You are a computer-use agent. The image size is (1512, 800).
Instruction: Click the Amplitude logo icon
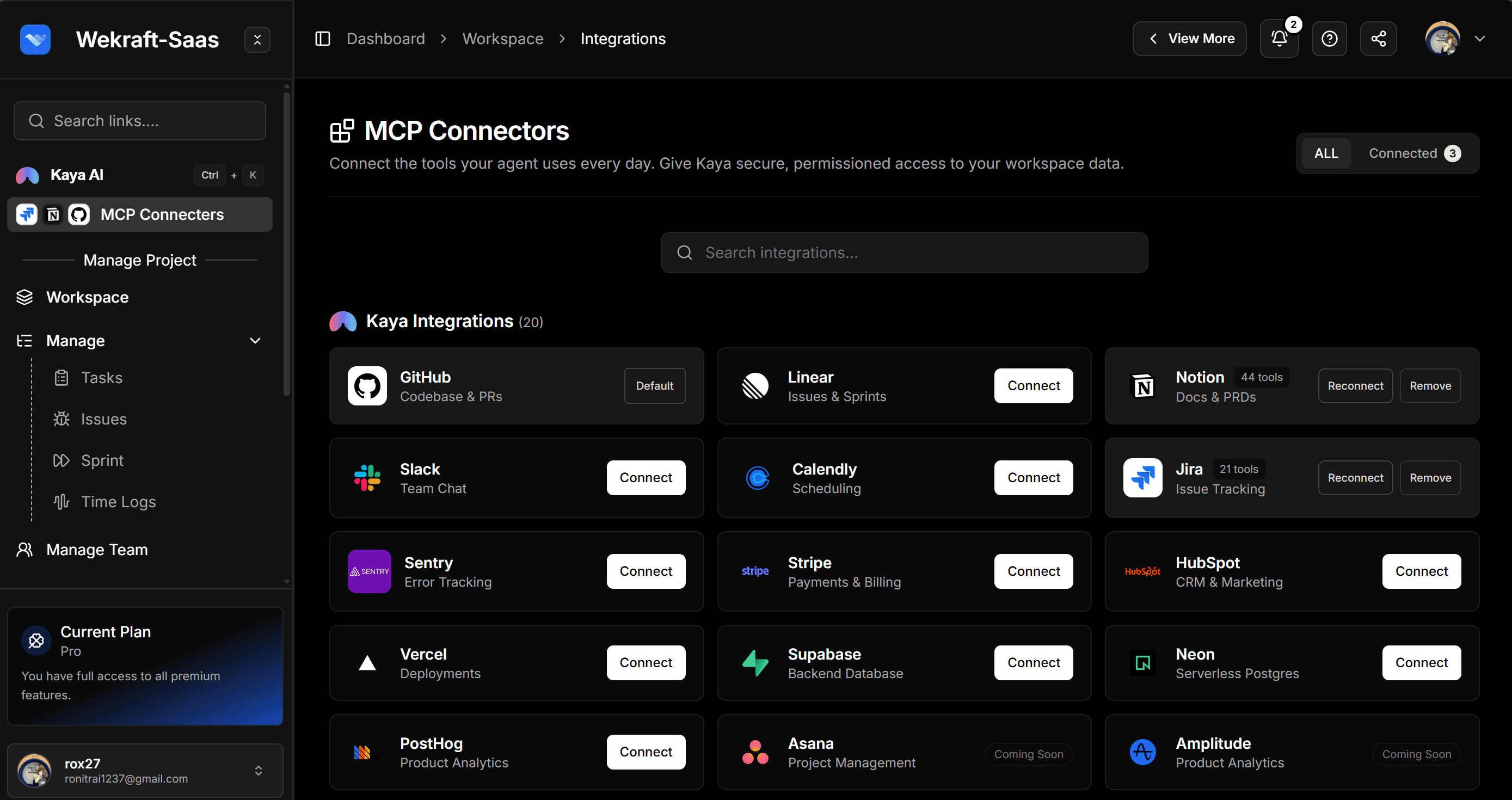click(1143, 752)
